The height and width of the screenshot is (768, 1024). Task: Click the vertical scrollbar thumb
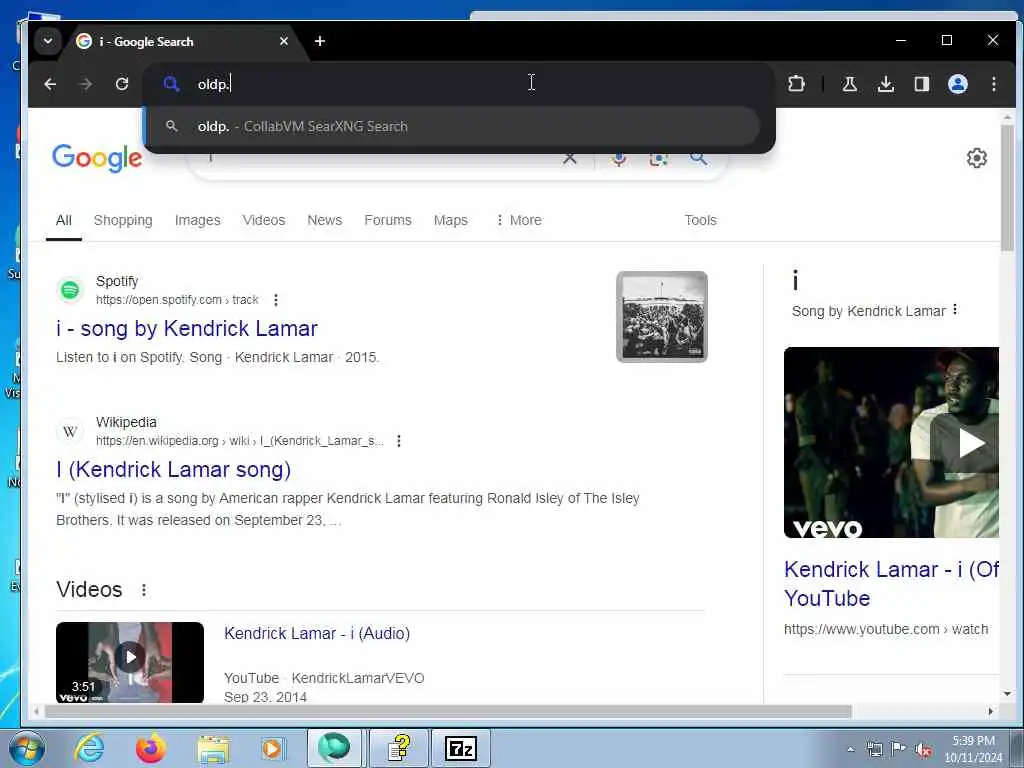point(1007,186)
